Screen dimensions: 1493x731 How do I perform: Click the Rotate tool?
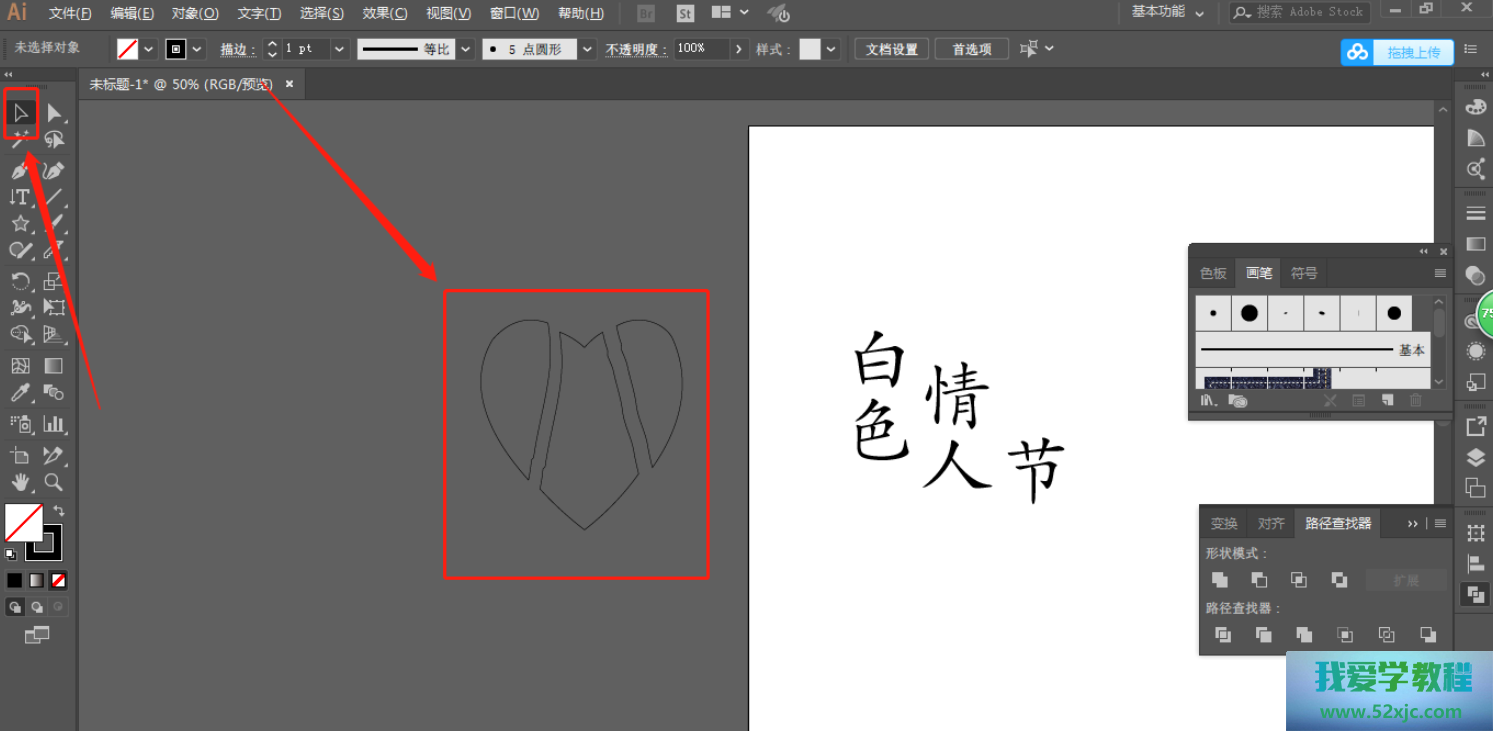coord(20,281)
